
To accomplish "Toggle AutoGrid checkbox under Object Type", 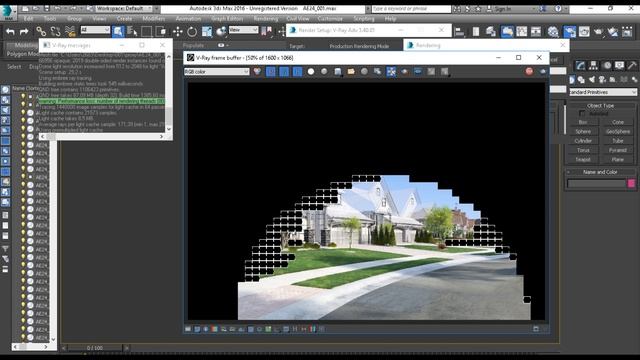I will point(582,114).
